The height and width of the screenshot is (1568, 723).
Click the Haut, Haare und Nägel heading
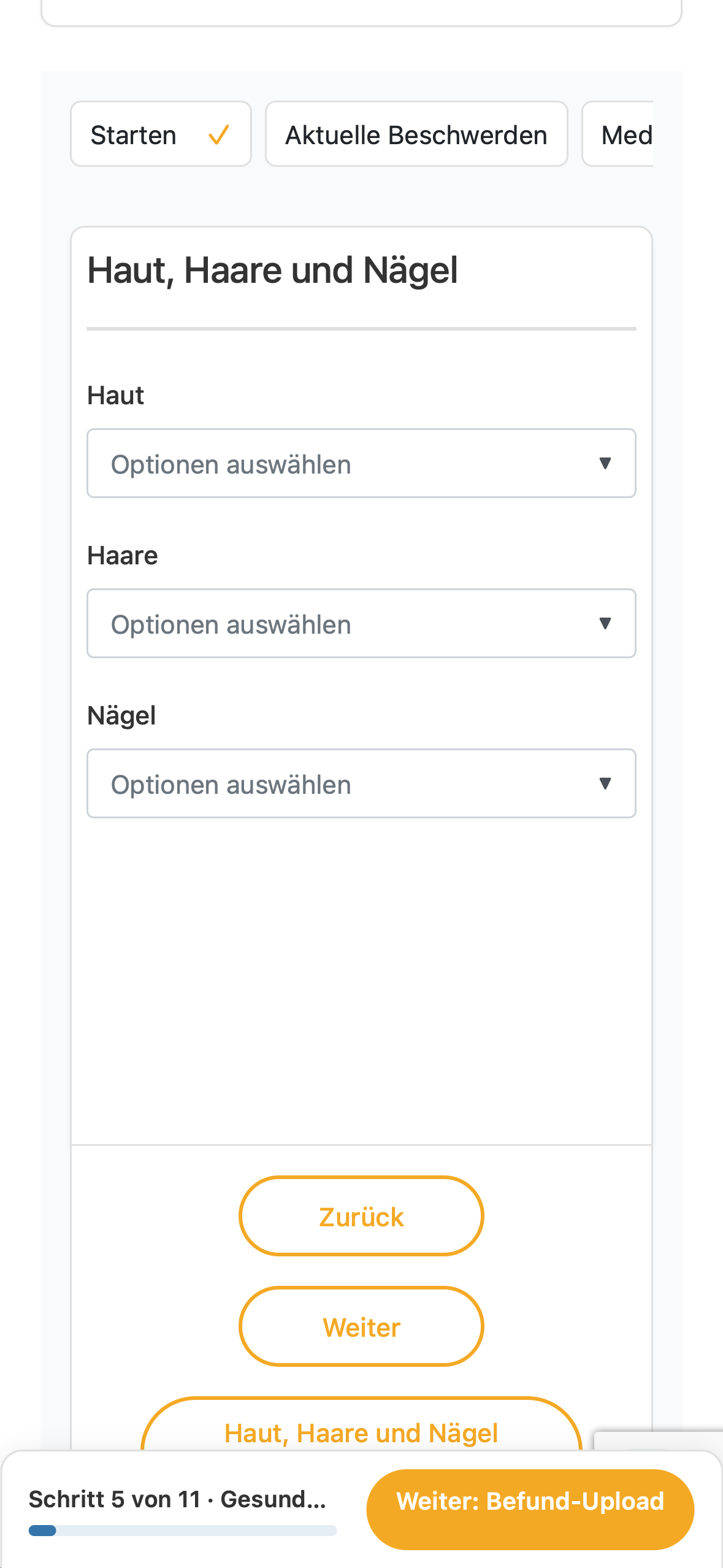[x=273, y=271]
